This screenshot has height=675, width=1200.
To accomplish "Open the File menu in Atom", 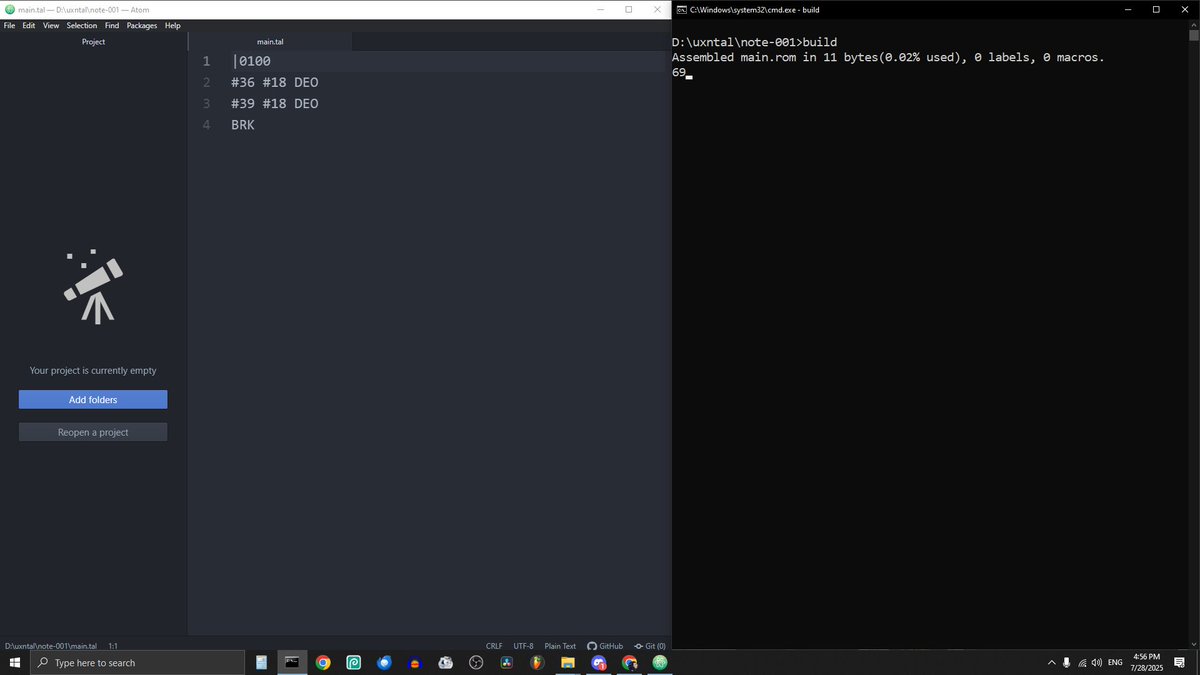I will 9,25.
